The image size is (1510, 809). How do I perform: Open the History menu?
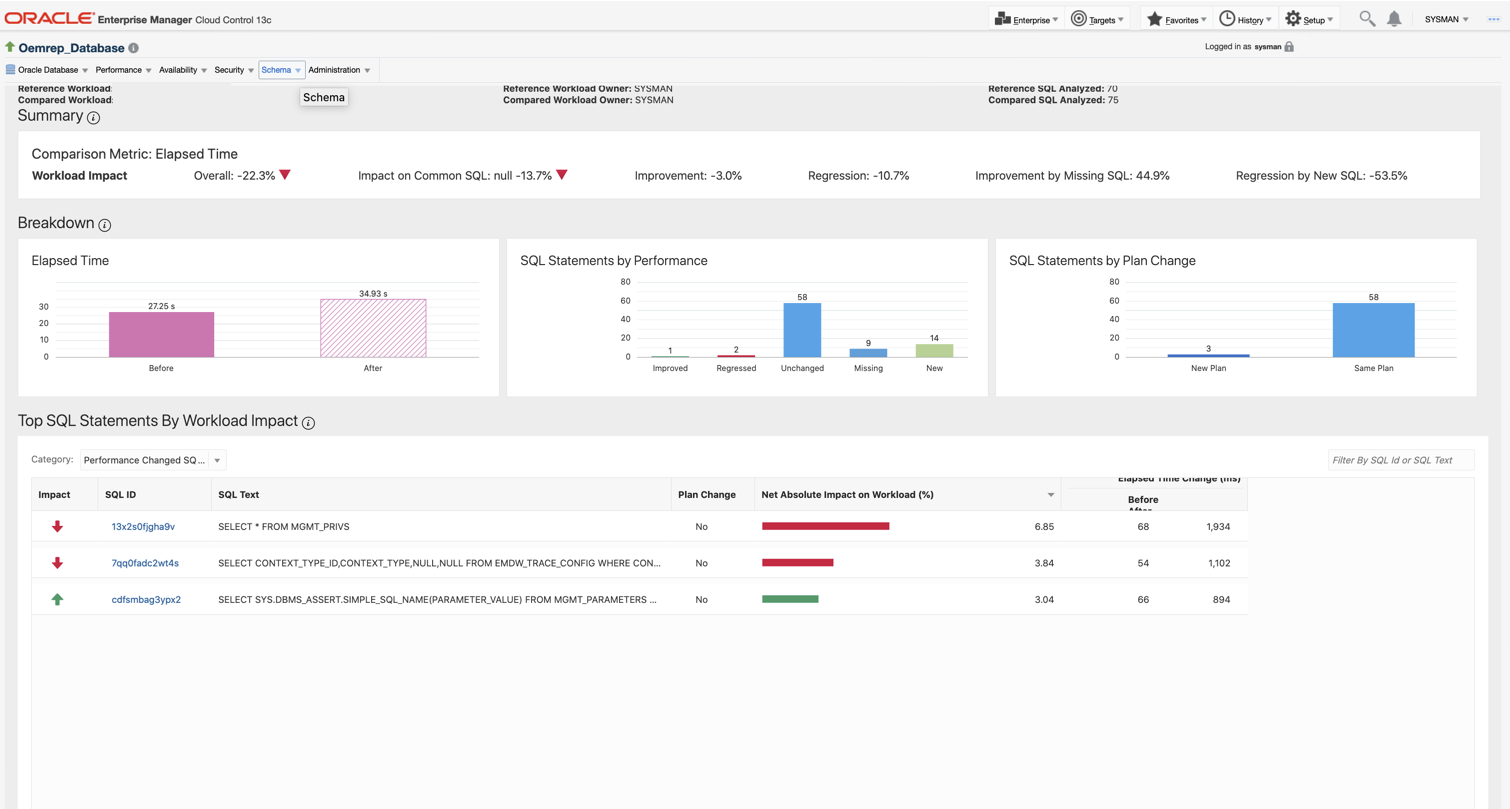(x=1245, y=19)
